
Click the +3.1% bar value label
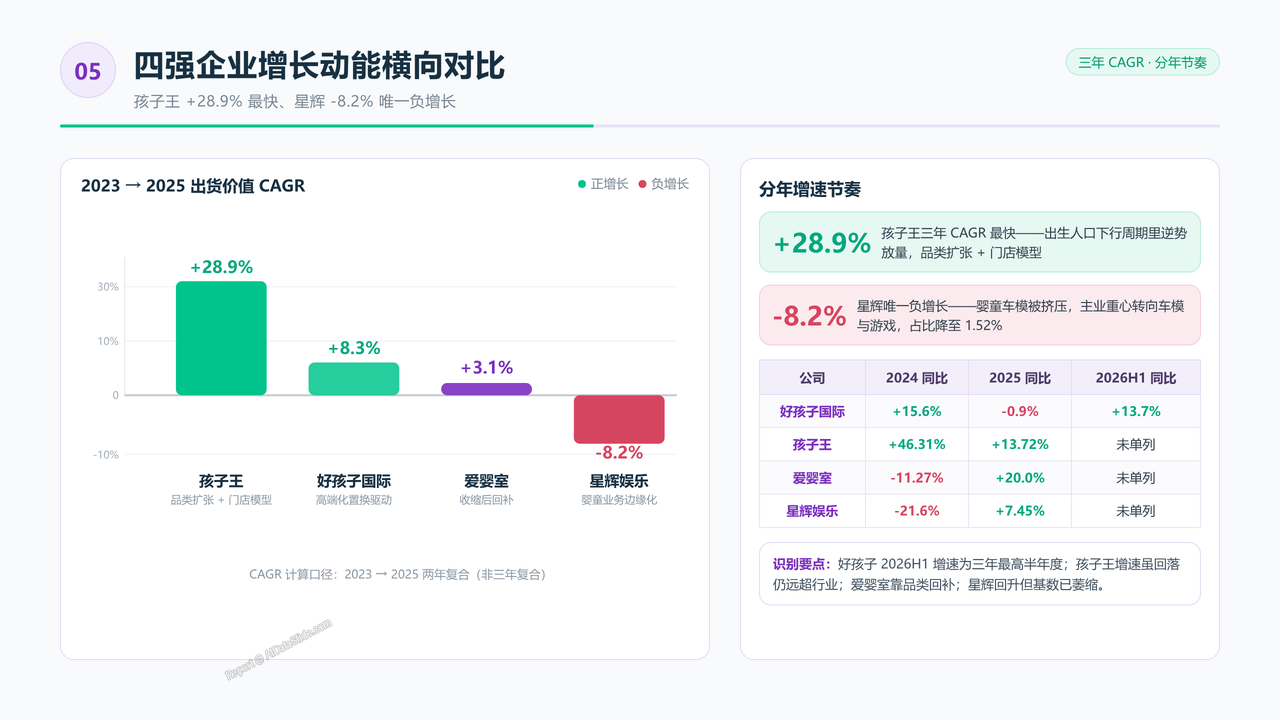pyautogui.click(x=486, y=367)
